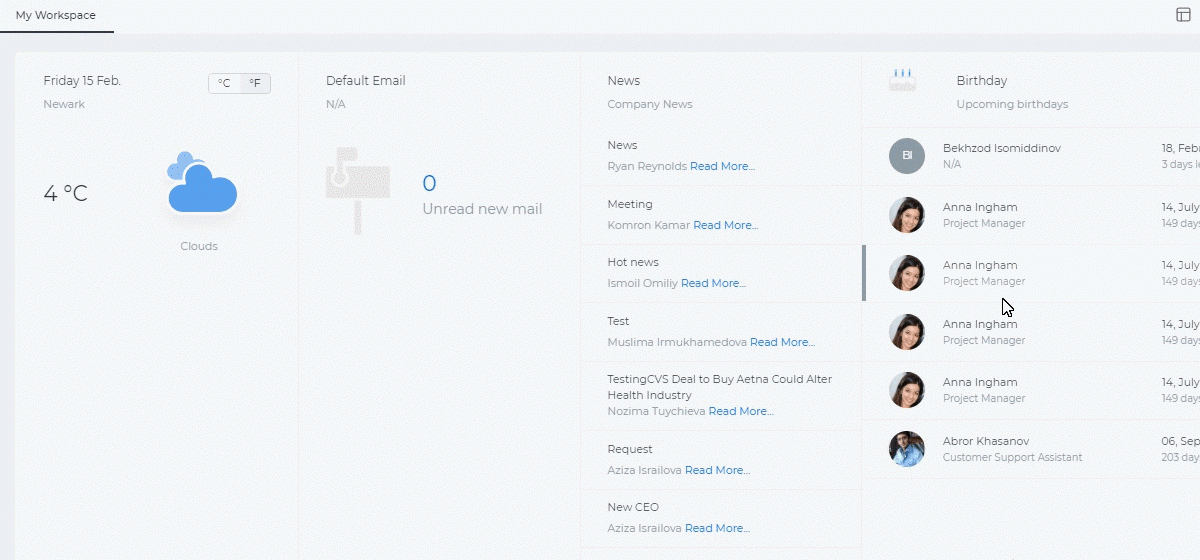The width and height of the screenshot is (1200, 560).
Task: Open Read More for Ryan Reynolds news
Action: pyautogui.click(x=722, y=166)
